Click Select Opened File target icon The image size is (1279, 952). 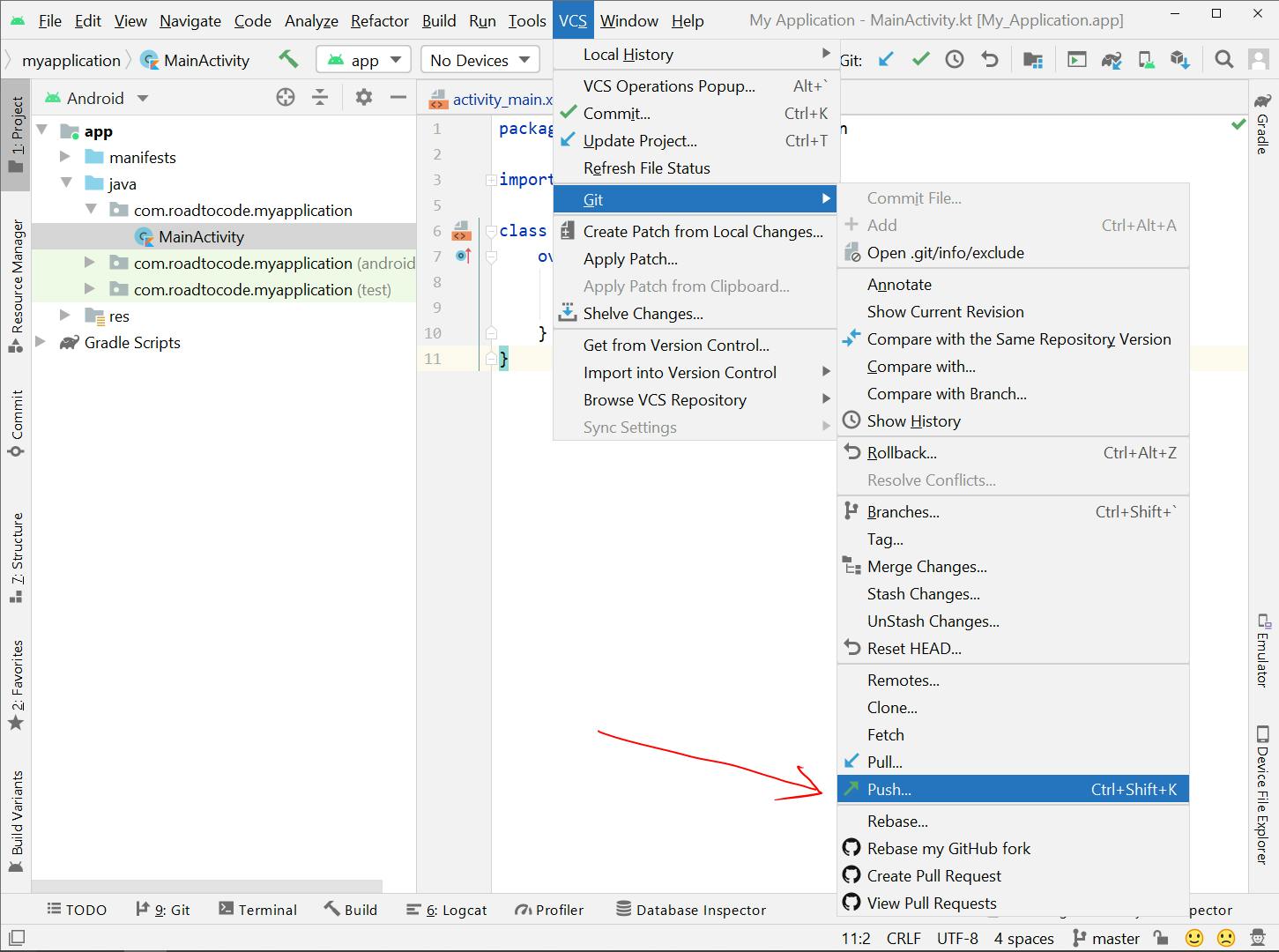[286, 98]
